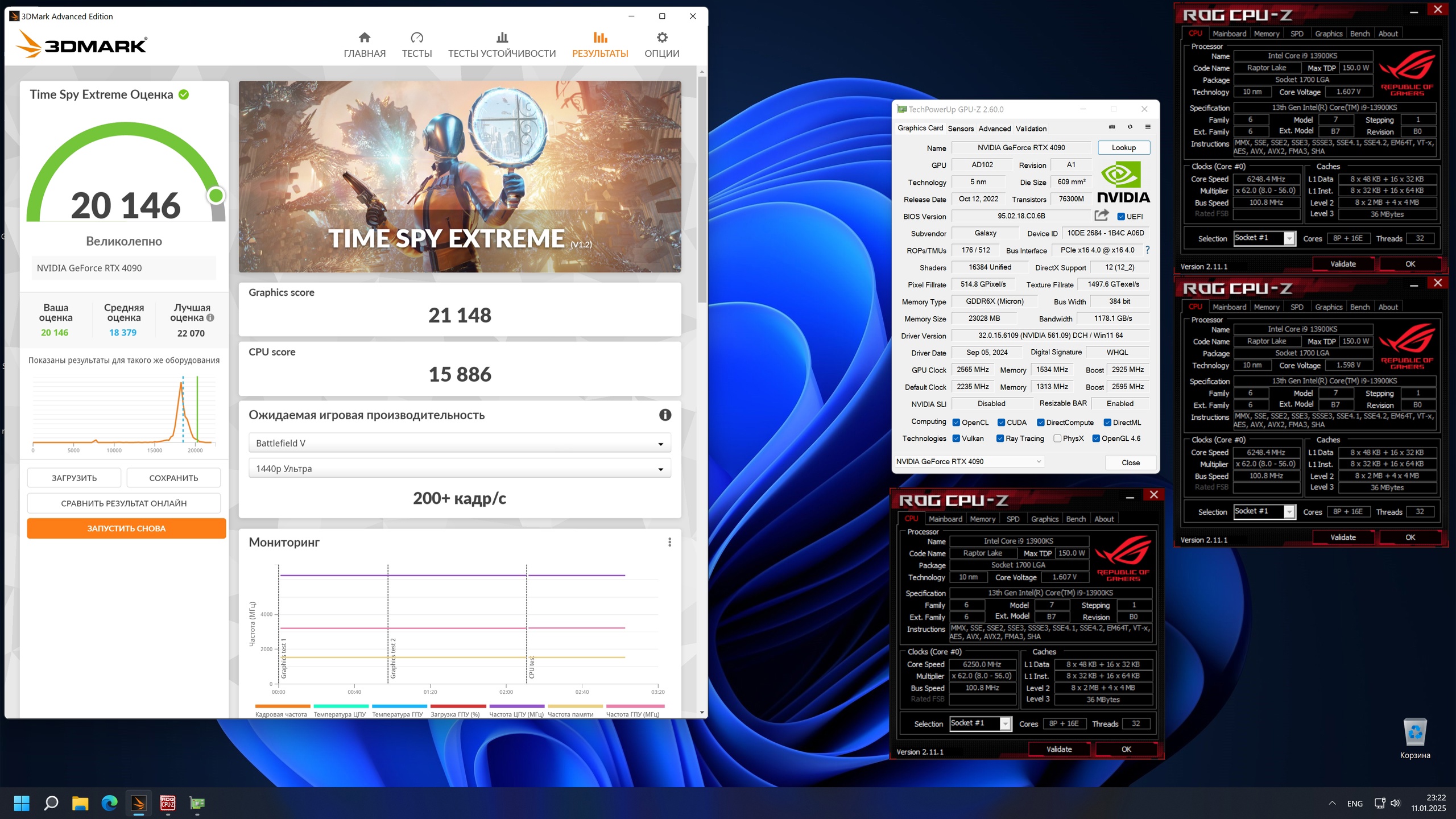Click СРАВНИТЬ РЕЗУЛЬТАТ ОНЛАЙН button
The image size is (1456, 819).
[x=124, y=503]
